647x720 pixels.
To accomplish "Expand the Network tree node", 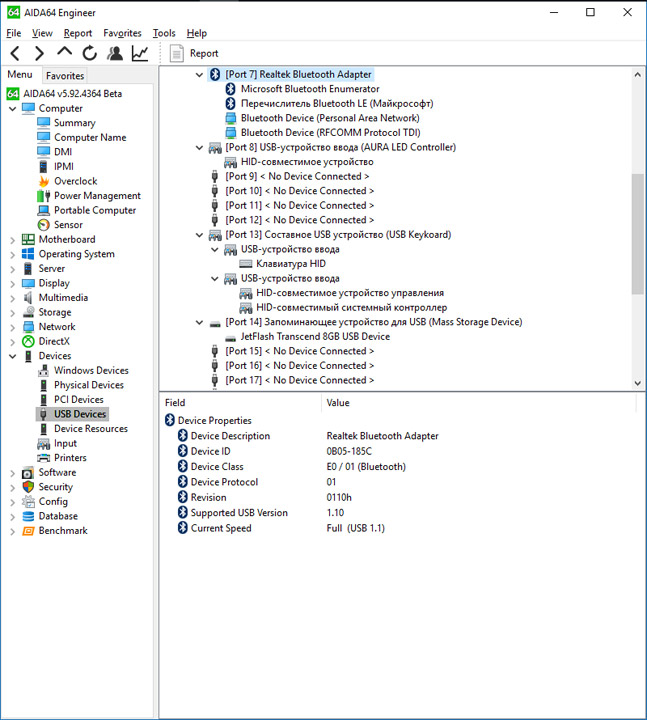I will coord(12,327).
